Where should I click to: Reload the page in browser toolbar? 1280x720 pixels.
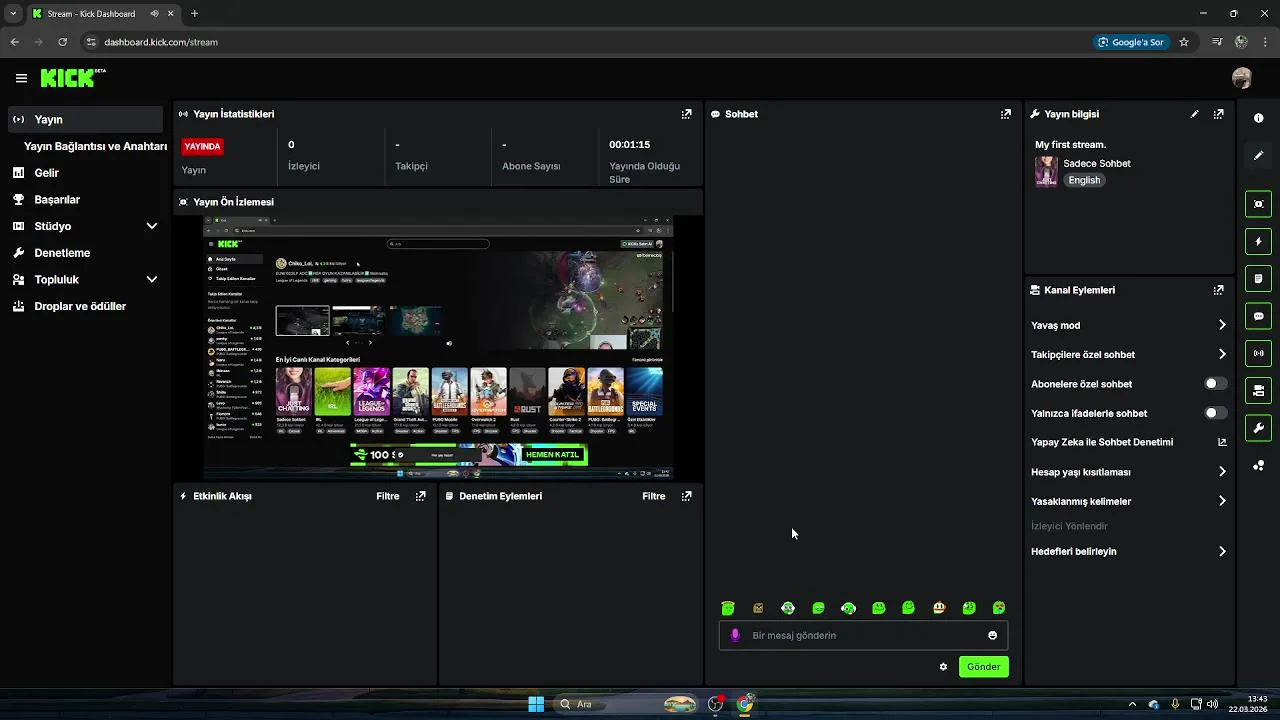click(63, 42)
